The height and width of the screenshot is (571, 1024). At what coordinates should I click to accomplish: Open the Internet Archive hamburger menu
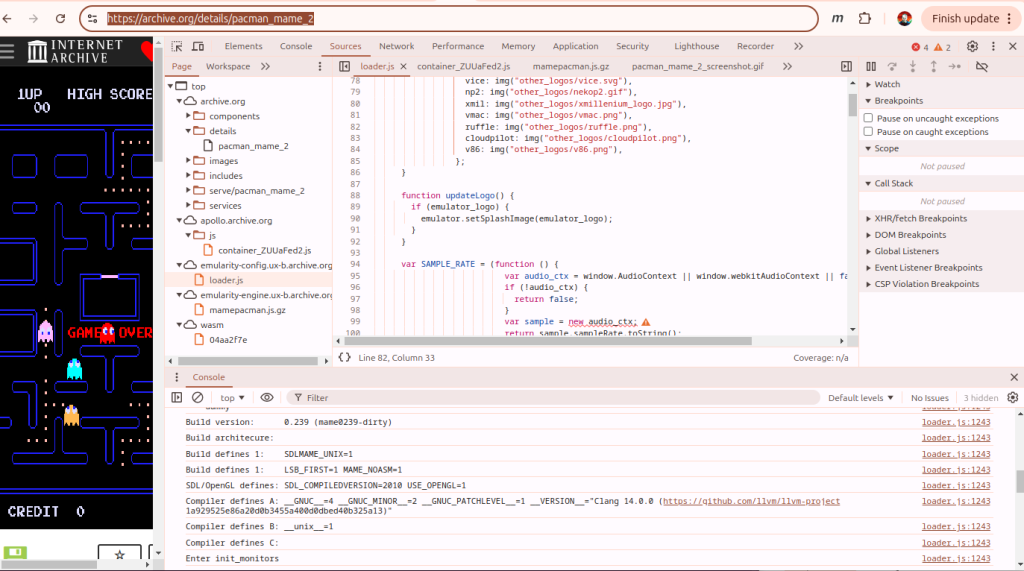tap(7, 51)
